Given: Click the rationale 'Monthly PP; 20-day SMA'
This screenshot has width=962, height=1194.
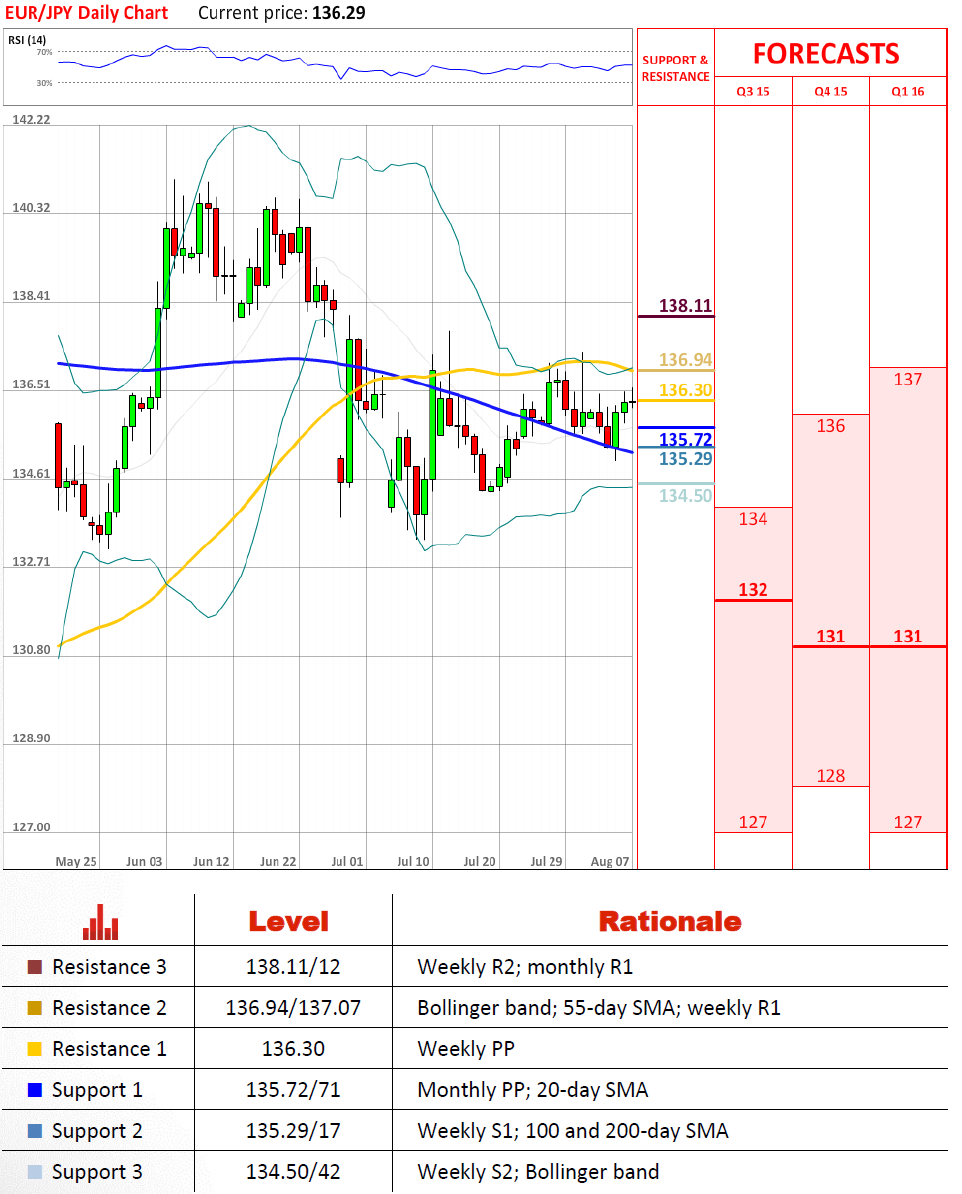Looking at the screenshot, I should coord(532,1090).
